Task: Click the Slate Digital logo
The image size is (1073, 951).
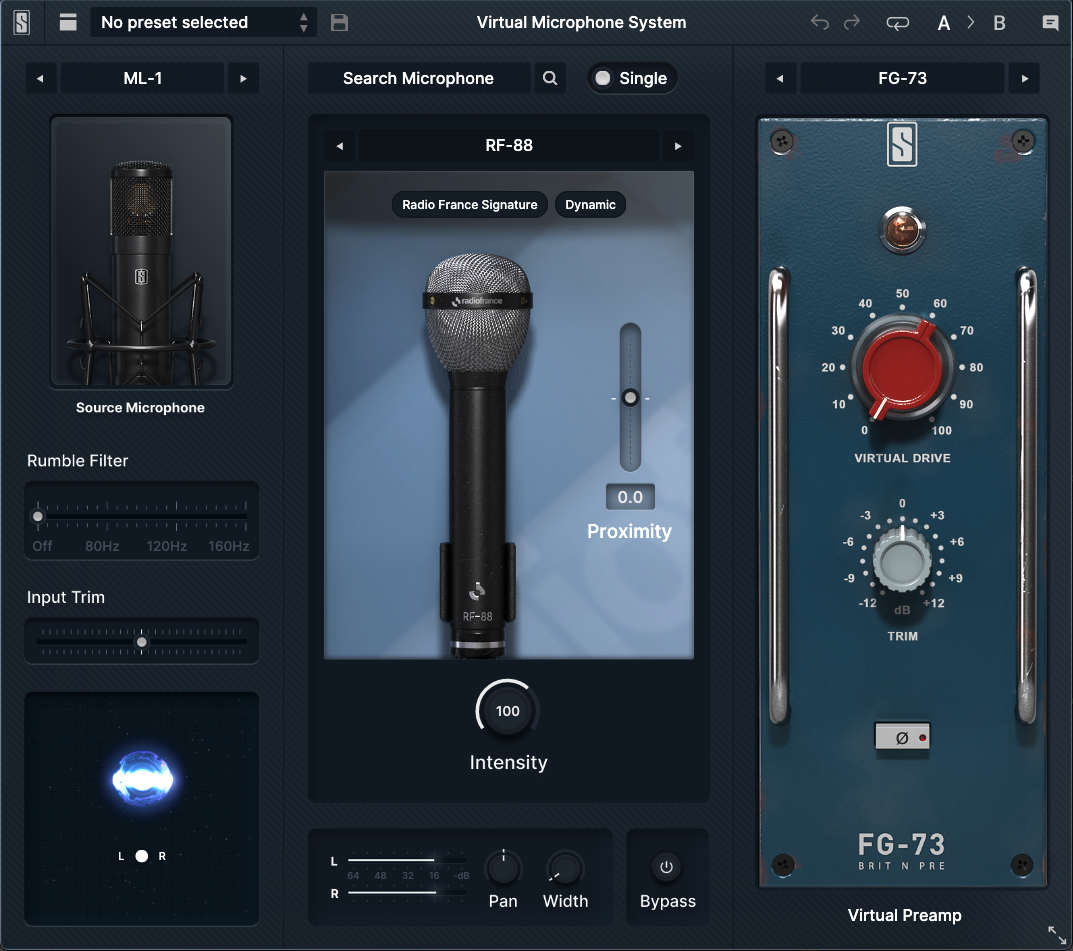Action: [21, 21]
